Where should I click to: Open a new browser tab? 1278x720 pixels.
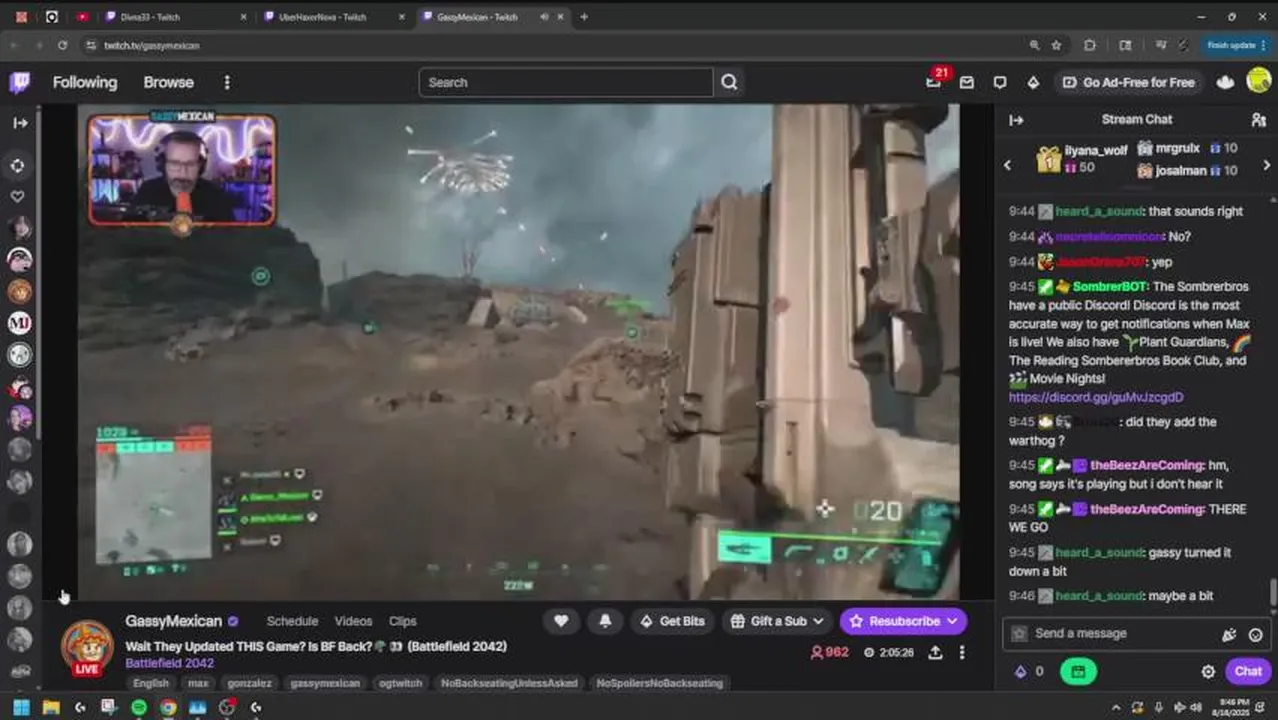[584, 17]
